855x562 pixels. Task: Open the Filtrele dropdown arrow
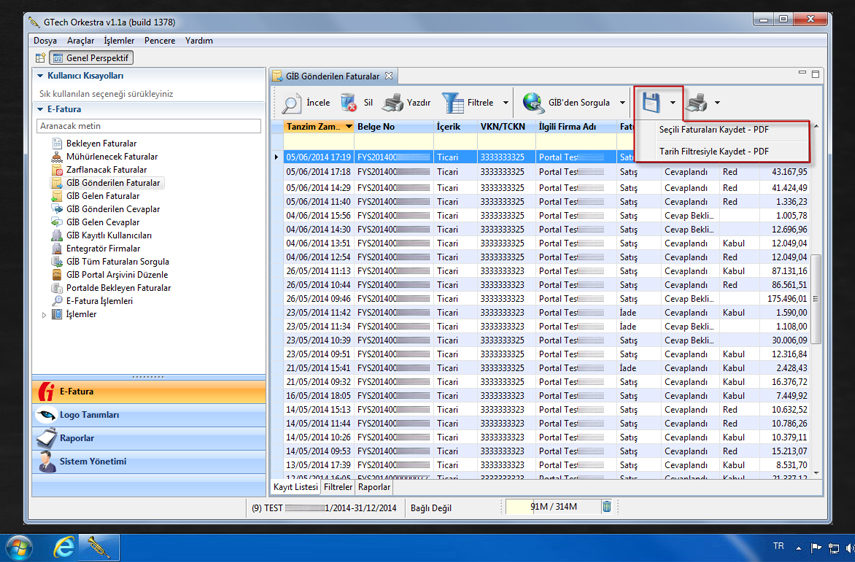click(505, 102)
